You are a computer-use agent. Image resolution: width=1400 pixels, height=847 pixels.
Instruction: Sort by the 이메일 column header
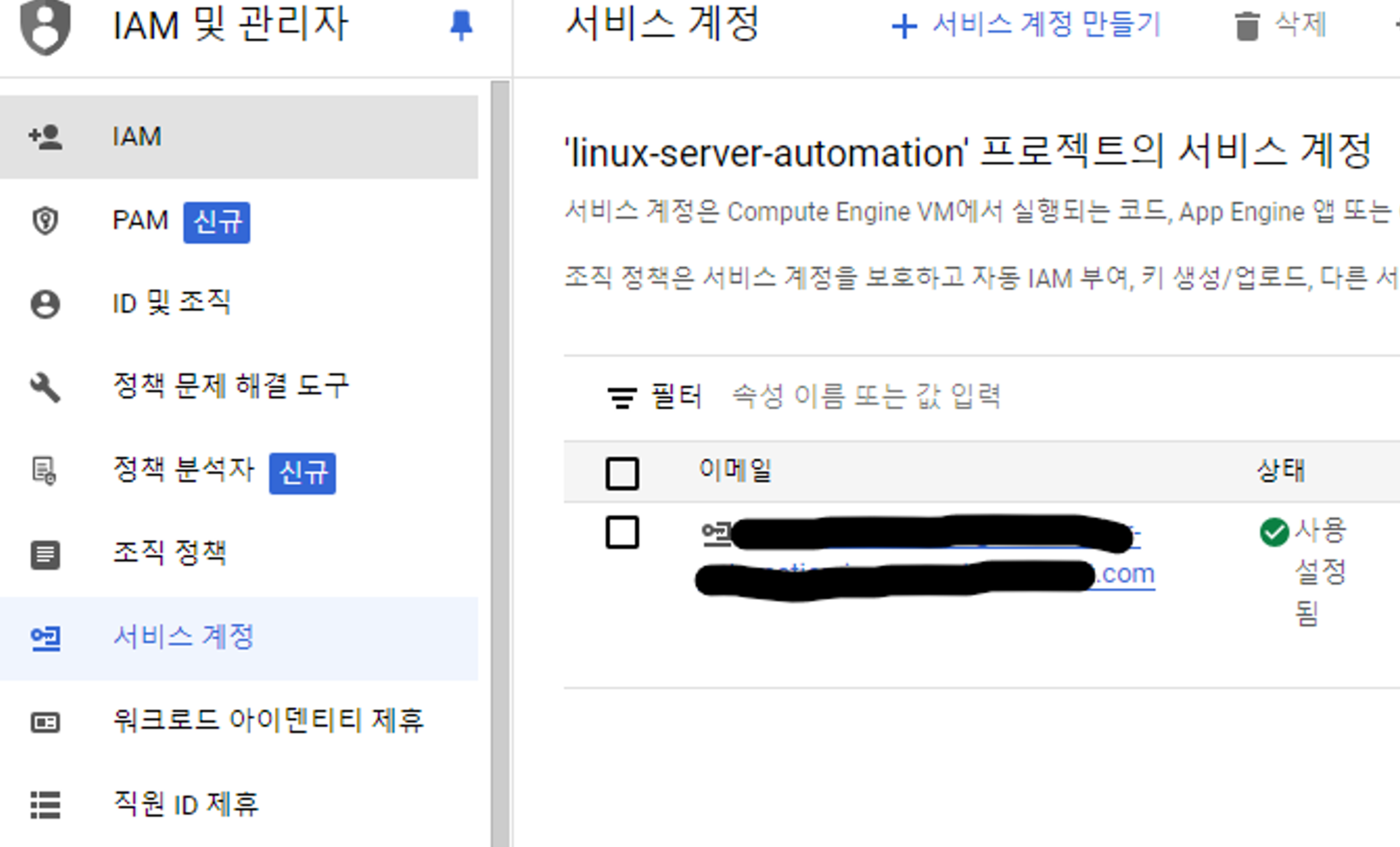point(735,472)
